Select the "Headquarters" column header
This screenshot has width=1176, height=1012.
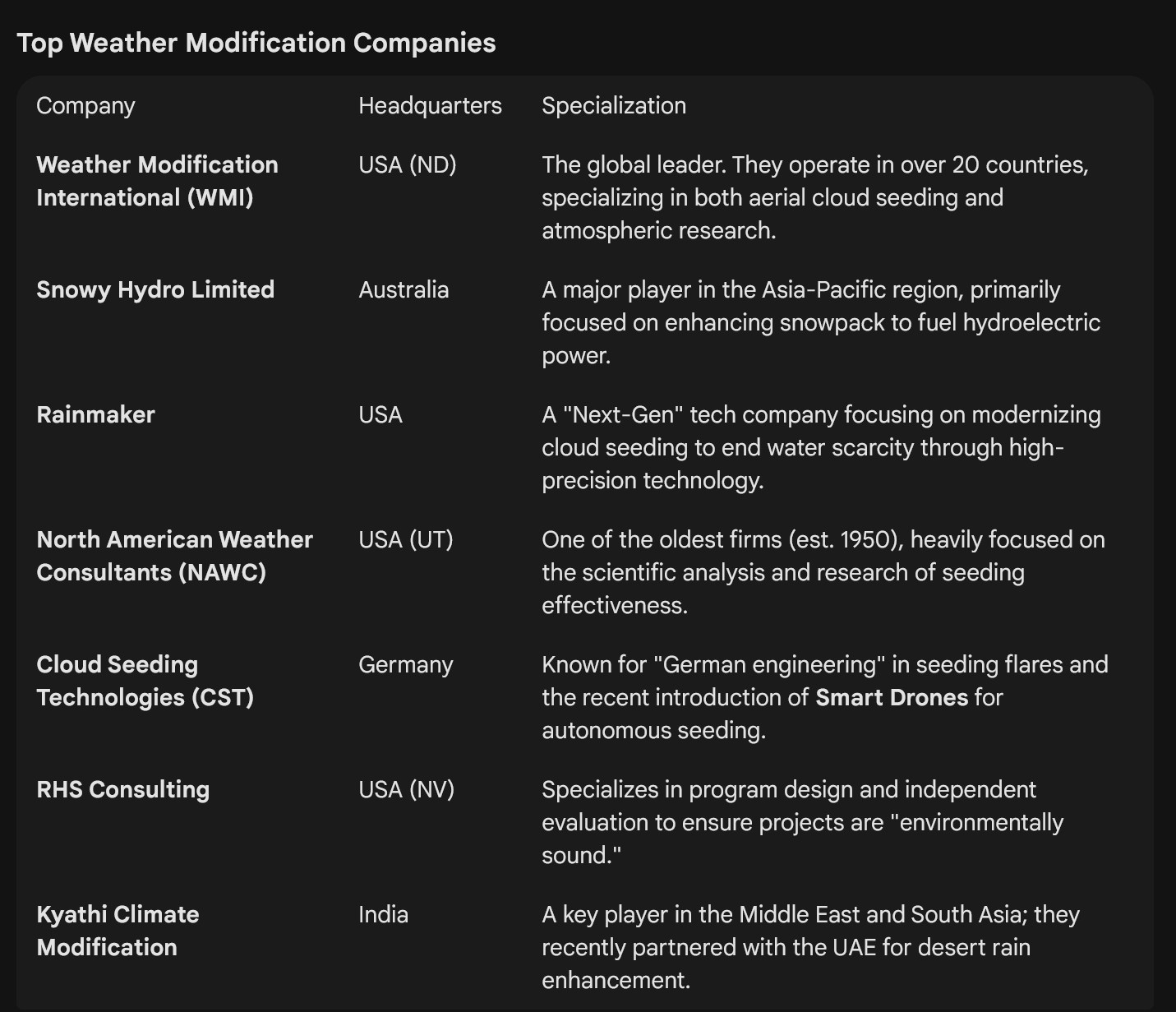coord(430,105)
